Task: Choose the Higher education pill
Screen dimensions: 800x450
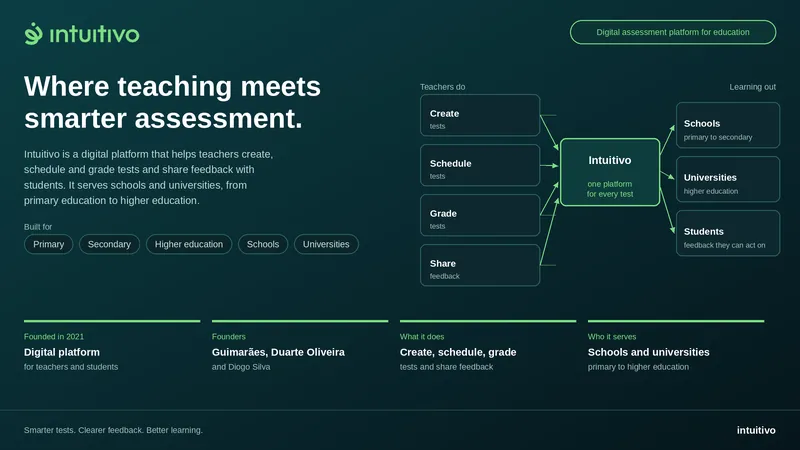Action: 189,244
